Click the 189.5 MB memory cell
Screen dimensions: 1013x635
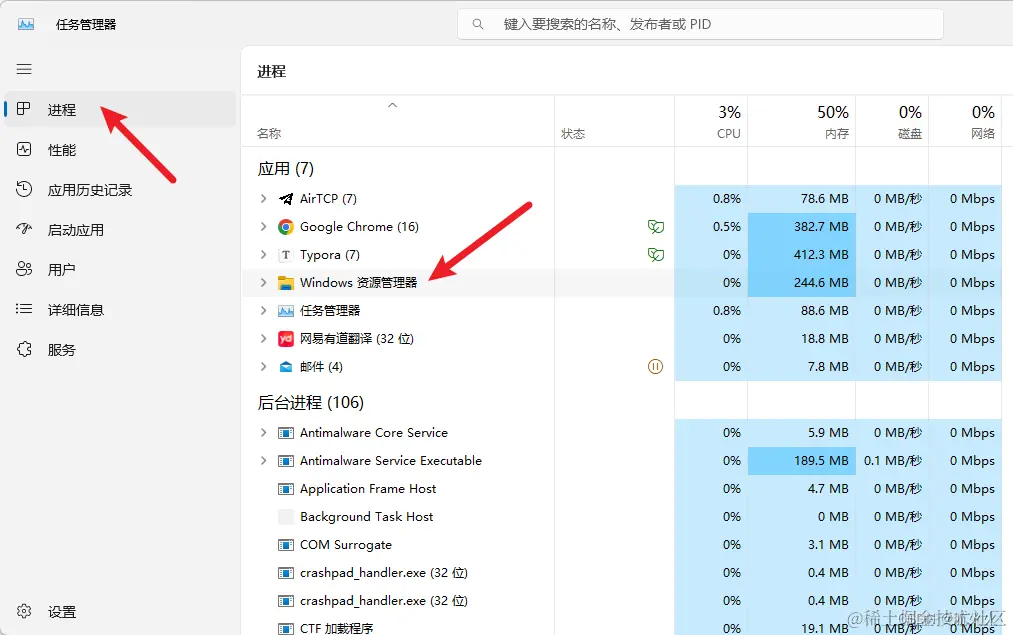click(x=802, y=461)
